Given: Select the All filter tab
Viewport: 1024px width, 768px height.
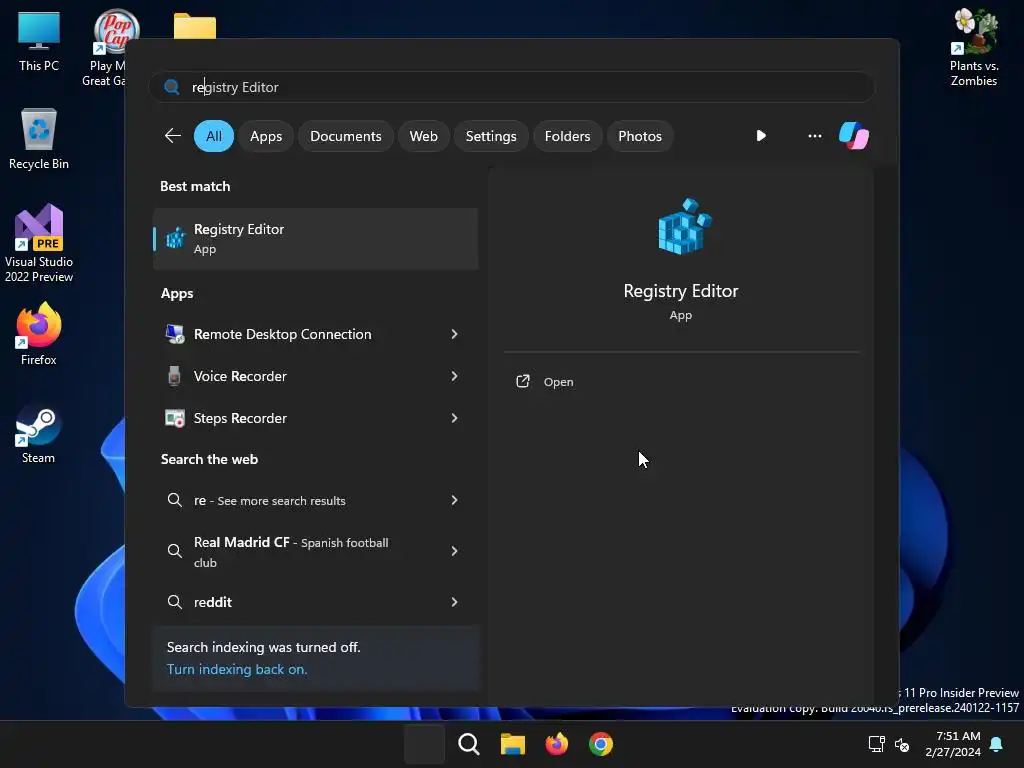Looking at the screenshot, I should [214, 136].
